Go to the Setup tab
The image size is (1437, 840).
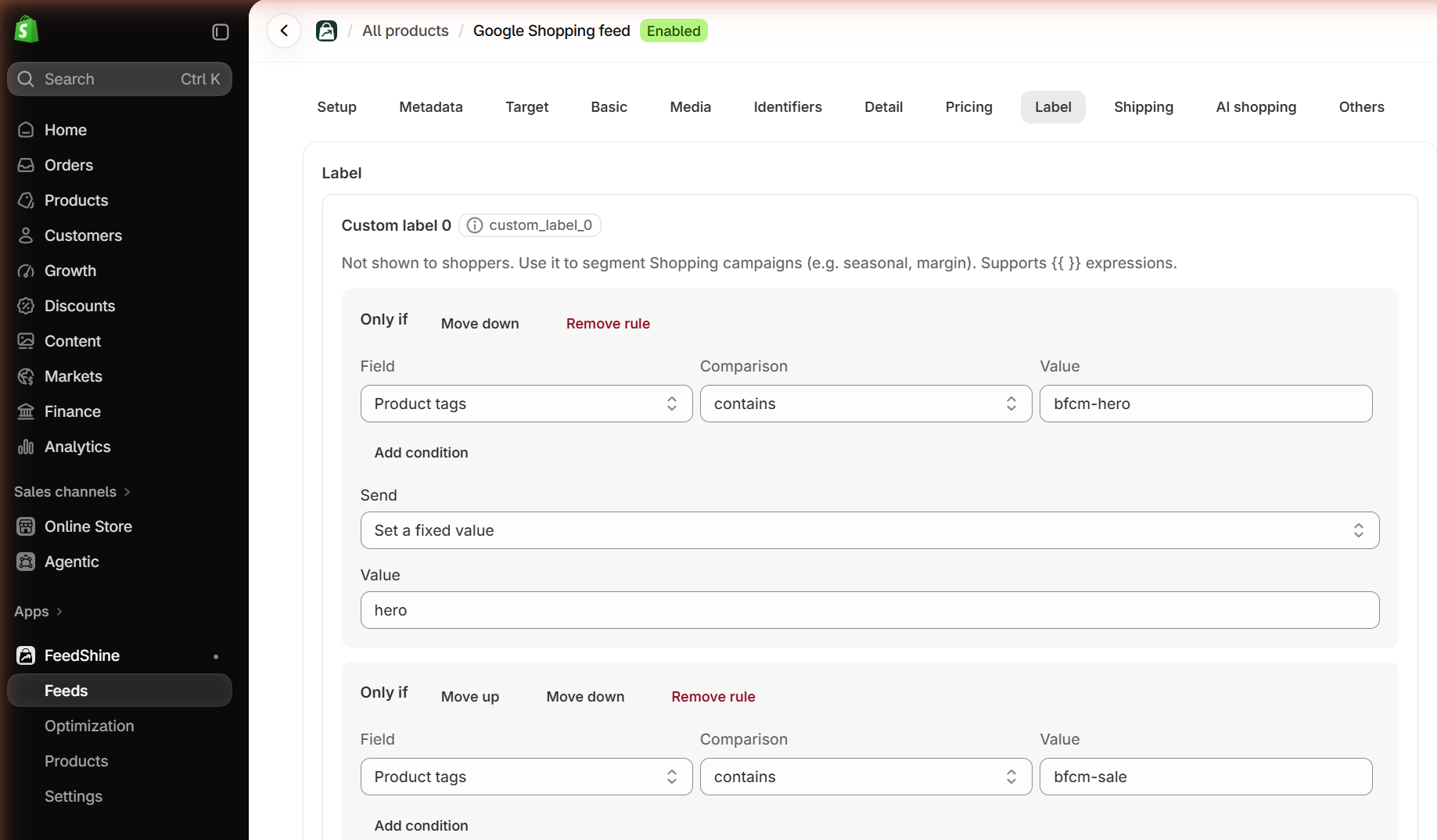pos(336,107)
